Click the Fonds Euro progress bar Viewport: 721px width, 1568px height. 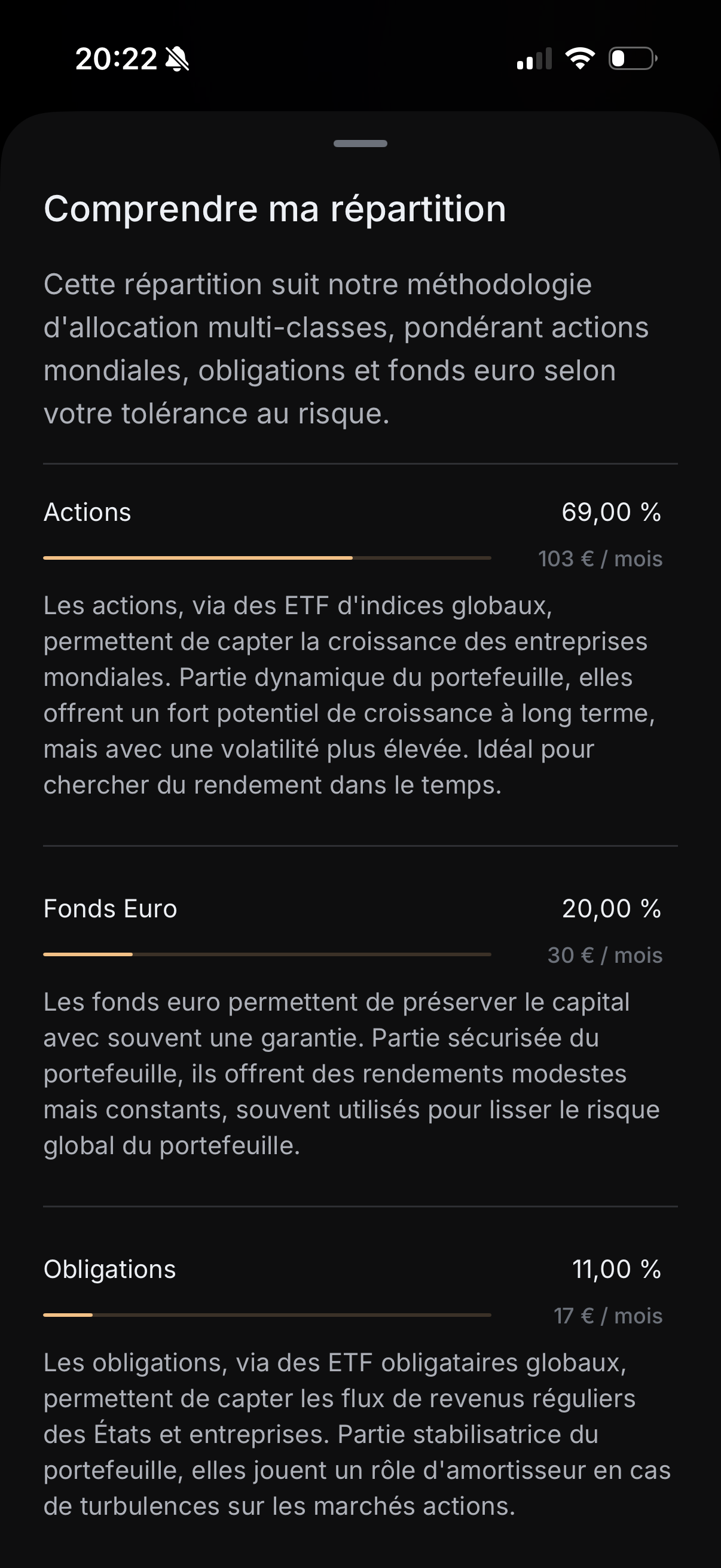(267, 954)
